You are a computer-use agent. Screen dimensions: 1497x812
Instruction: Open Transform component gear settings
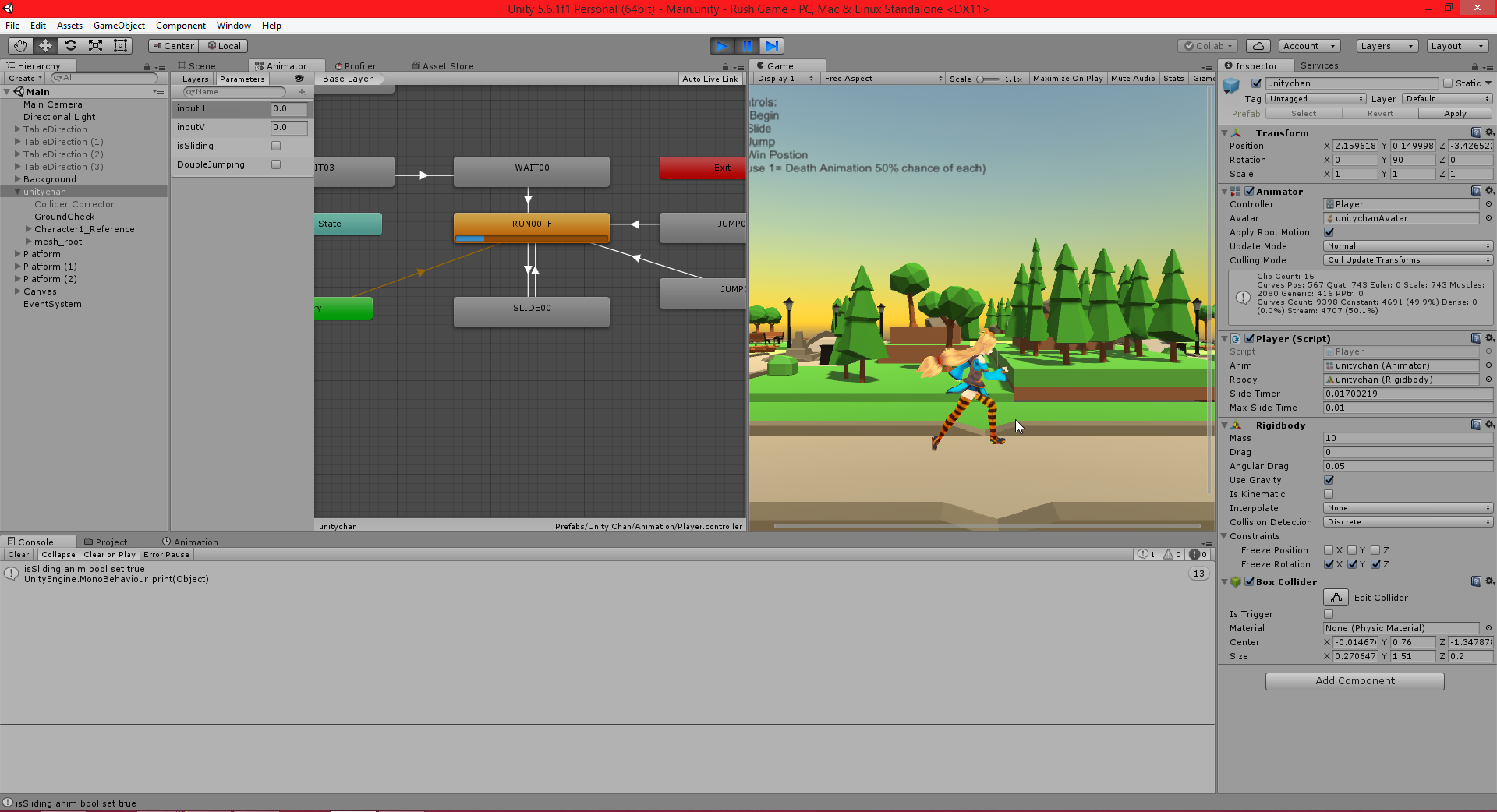tap(1489, 132)
